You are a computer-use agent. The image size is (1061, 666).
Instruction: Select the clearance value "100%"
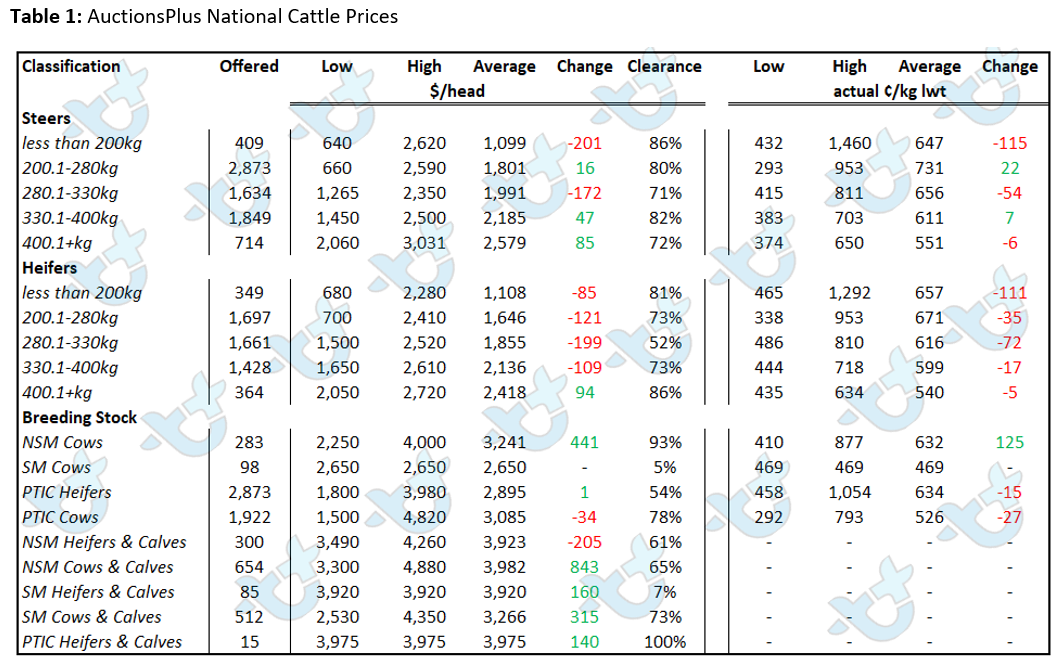665,642
